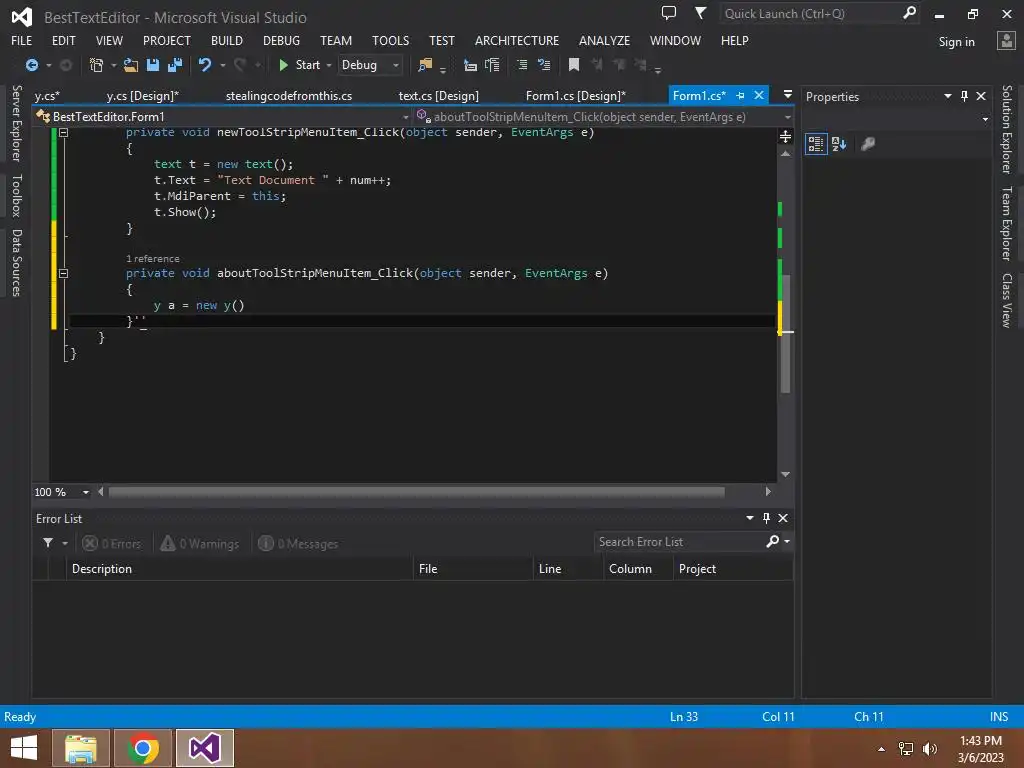
Task: Open the TOOLS menu
Action: pyautogui.click(x=391, y=40)
